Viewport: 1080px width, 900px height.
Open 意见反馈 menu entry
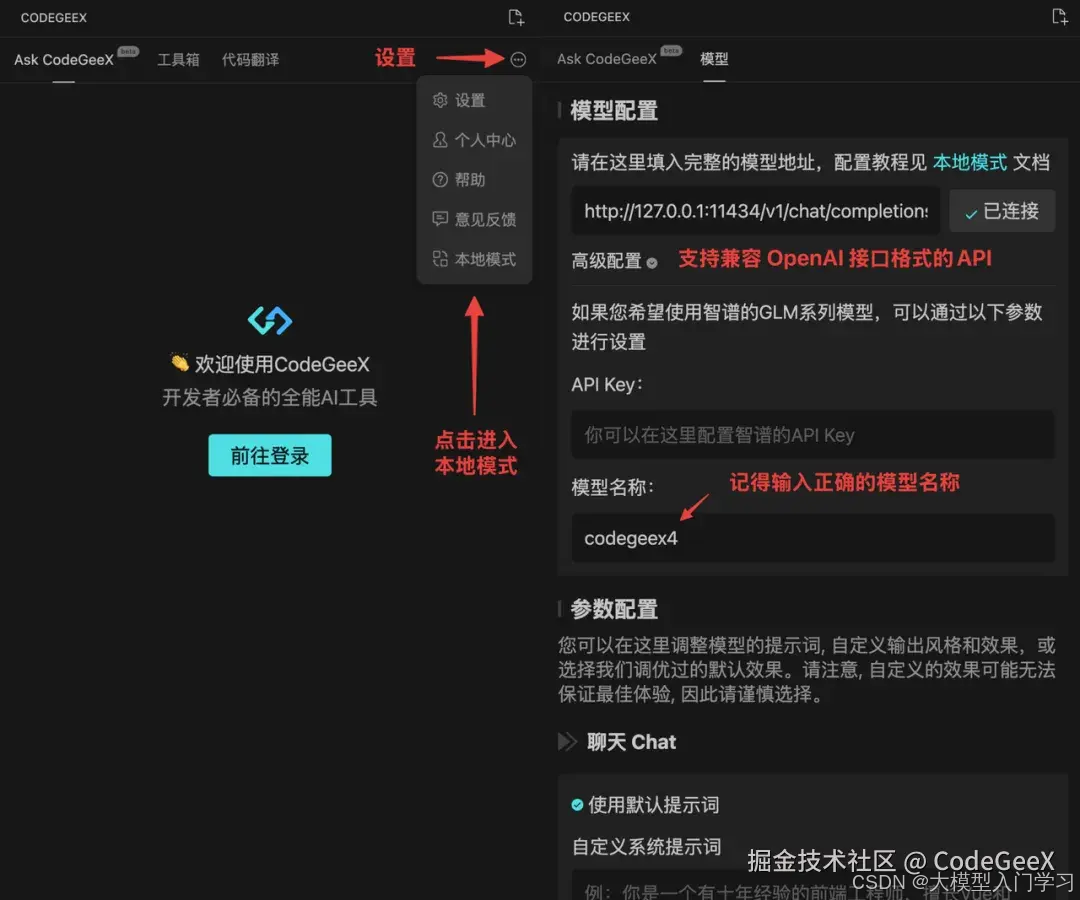[474, 220]
